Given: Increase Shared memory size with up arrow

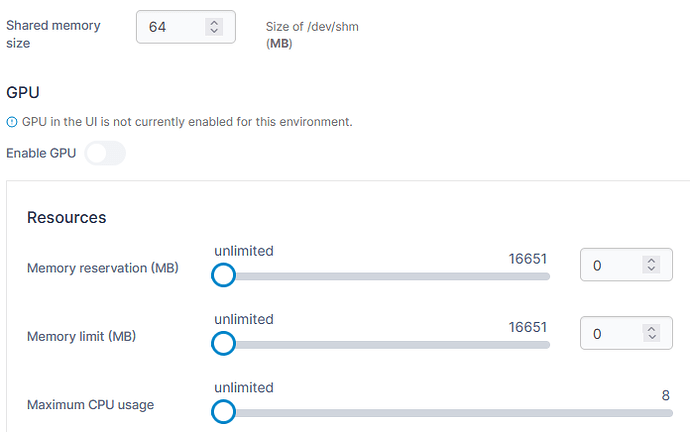Looking at the screenshot, I should tap(213, 22).
